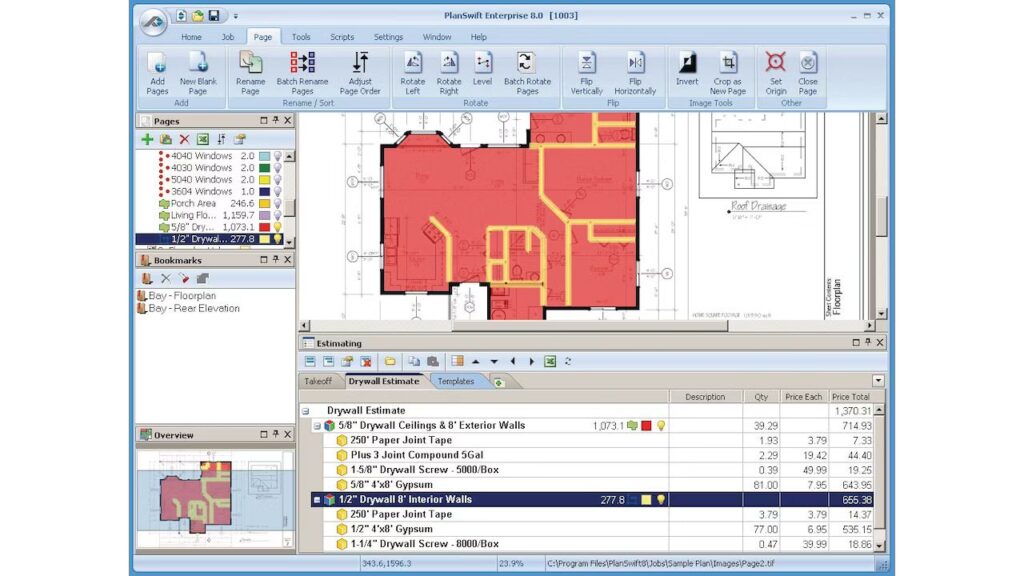Screen dimensions: 1024x576
Task: Open the Settings ribbon tab
Action: 388,37
